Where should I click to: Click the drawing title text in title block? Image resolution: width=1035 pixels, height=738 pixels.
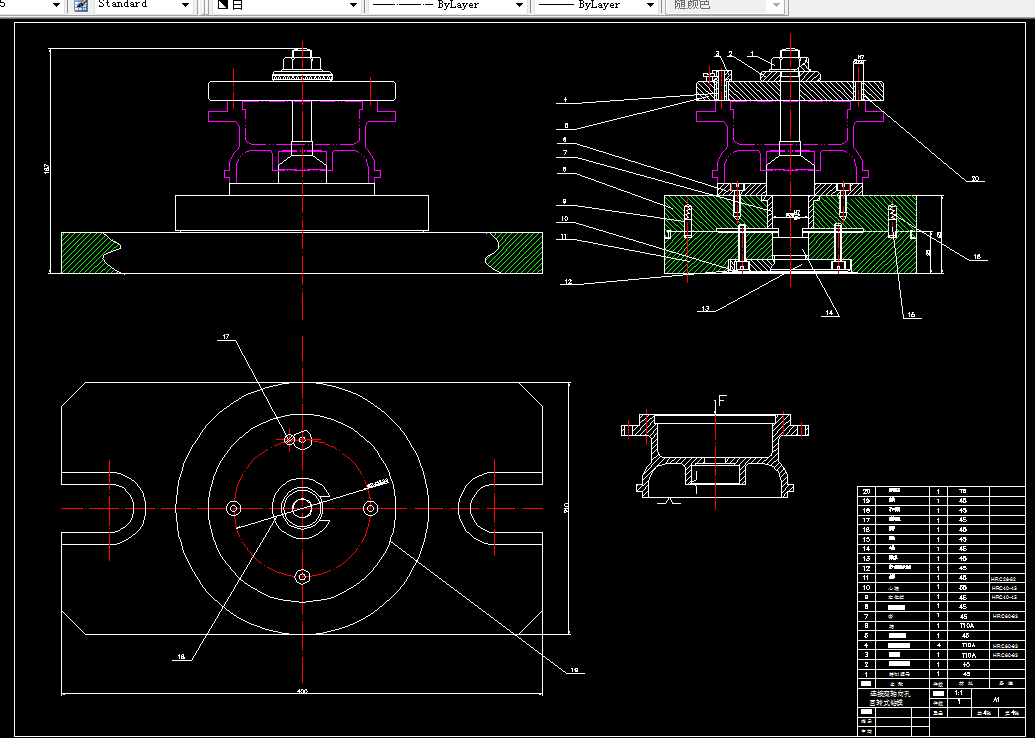(x=890, y=698)
